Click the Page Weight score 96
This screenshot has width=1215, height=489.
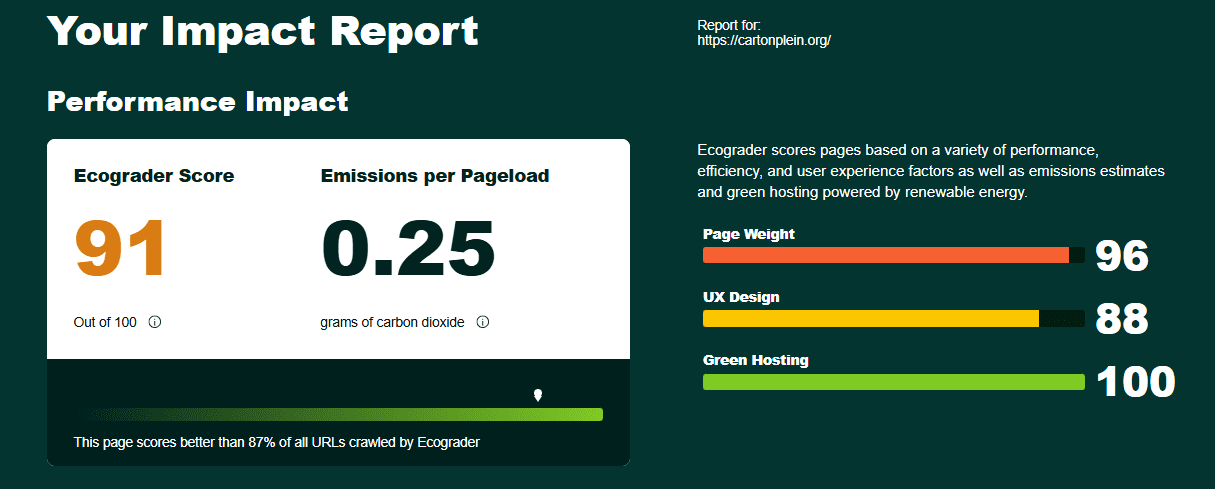pyautogui.click(x=1122, y=257)
